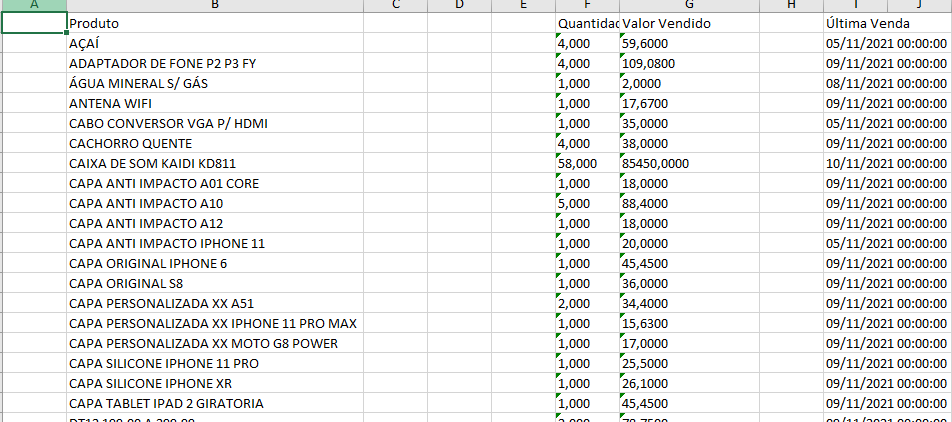Image resolution: width=952 pixels, height=422 pixels.
Task: Click the value 2,0000 for ÁGUA MINERAL
Action: point(690,83)
